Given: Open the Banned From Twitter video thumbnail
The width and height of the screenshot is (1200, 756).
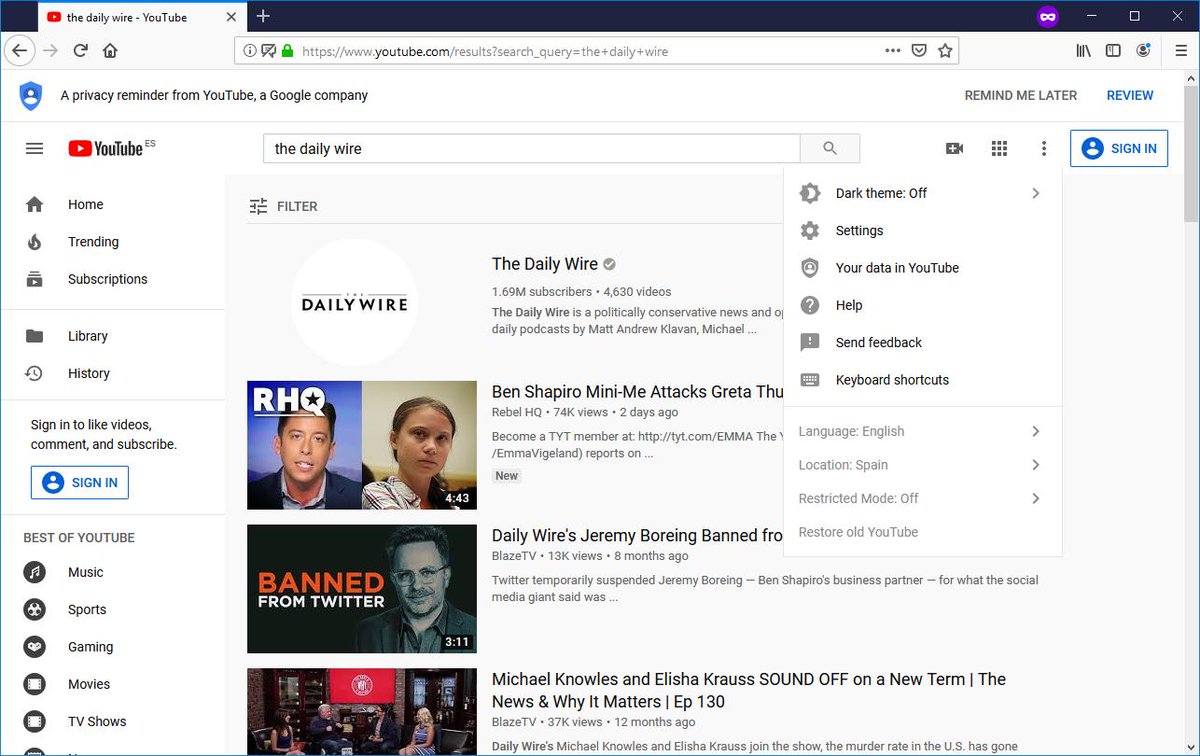Looking at the screenshot, I should [362, 589].
